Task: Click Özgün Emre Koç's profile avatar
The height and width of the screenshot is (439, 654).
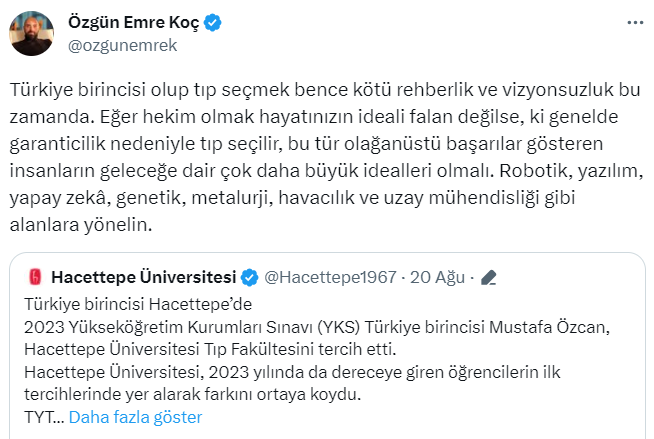Action: click(31, 32)
